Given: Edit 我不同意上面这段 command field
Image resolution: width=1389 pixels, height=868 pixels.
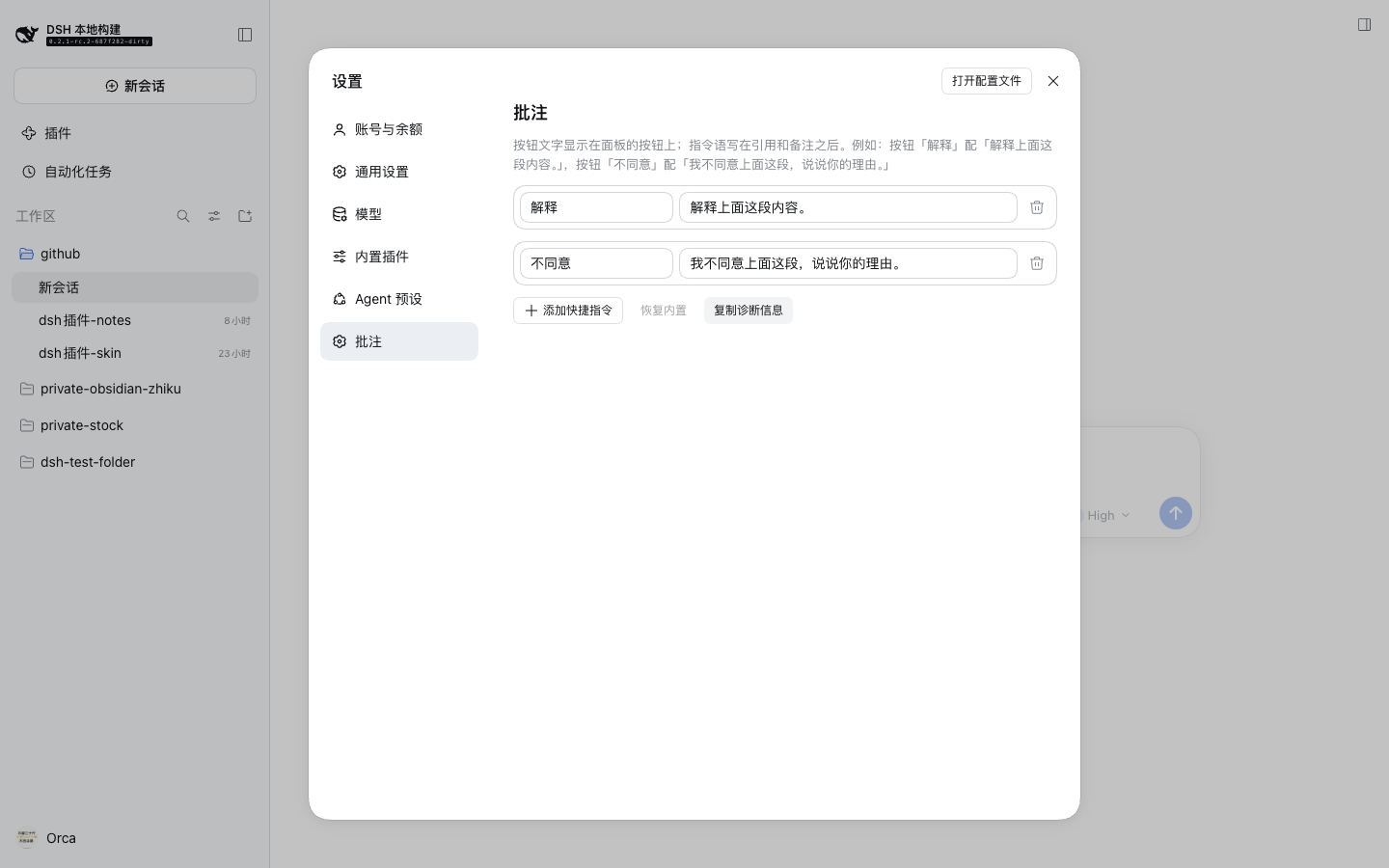Looking at the screenshot, I should pyautogui.click(x=848, y=263).
